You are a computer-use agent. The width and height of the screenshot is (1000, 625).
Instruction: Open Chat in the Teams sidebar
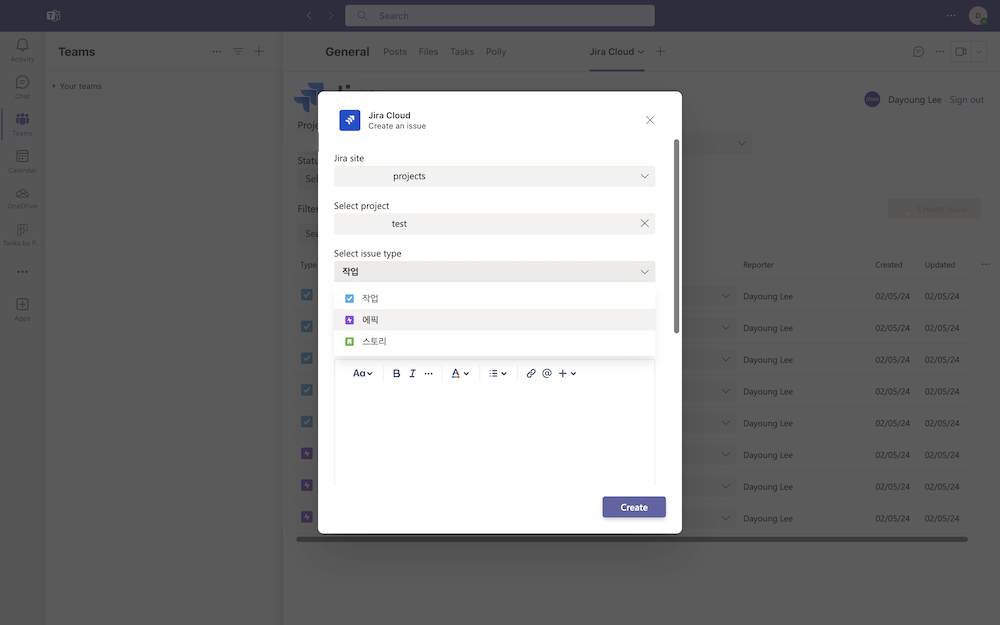click(x=22, y=87)
